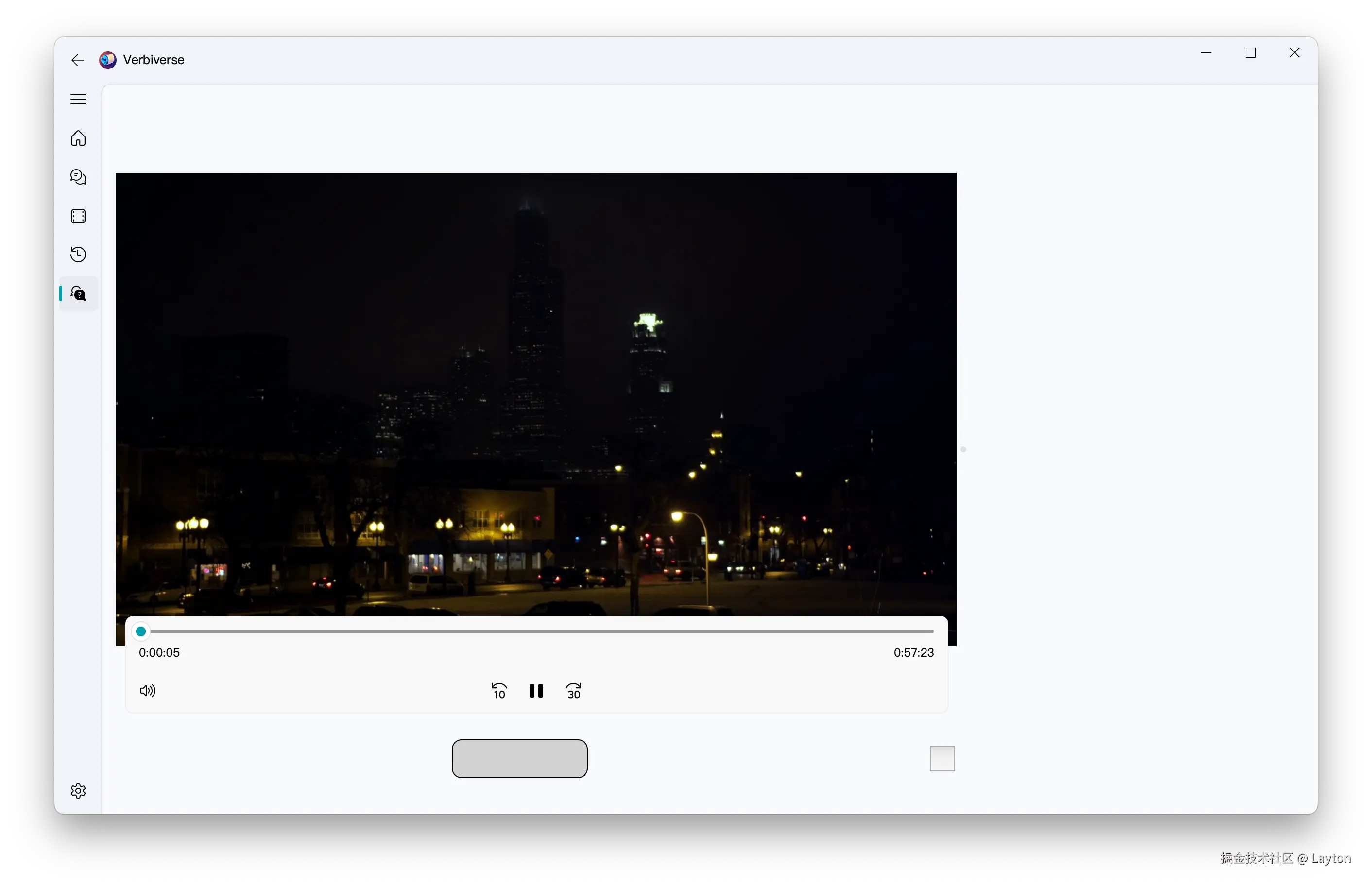Skip forward 30 seconds
The image size is (1372, 886).
coord(573,690)
